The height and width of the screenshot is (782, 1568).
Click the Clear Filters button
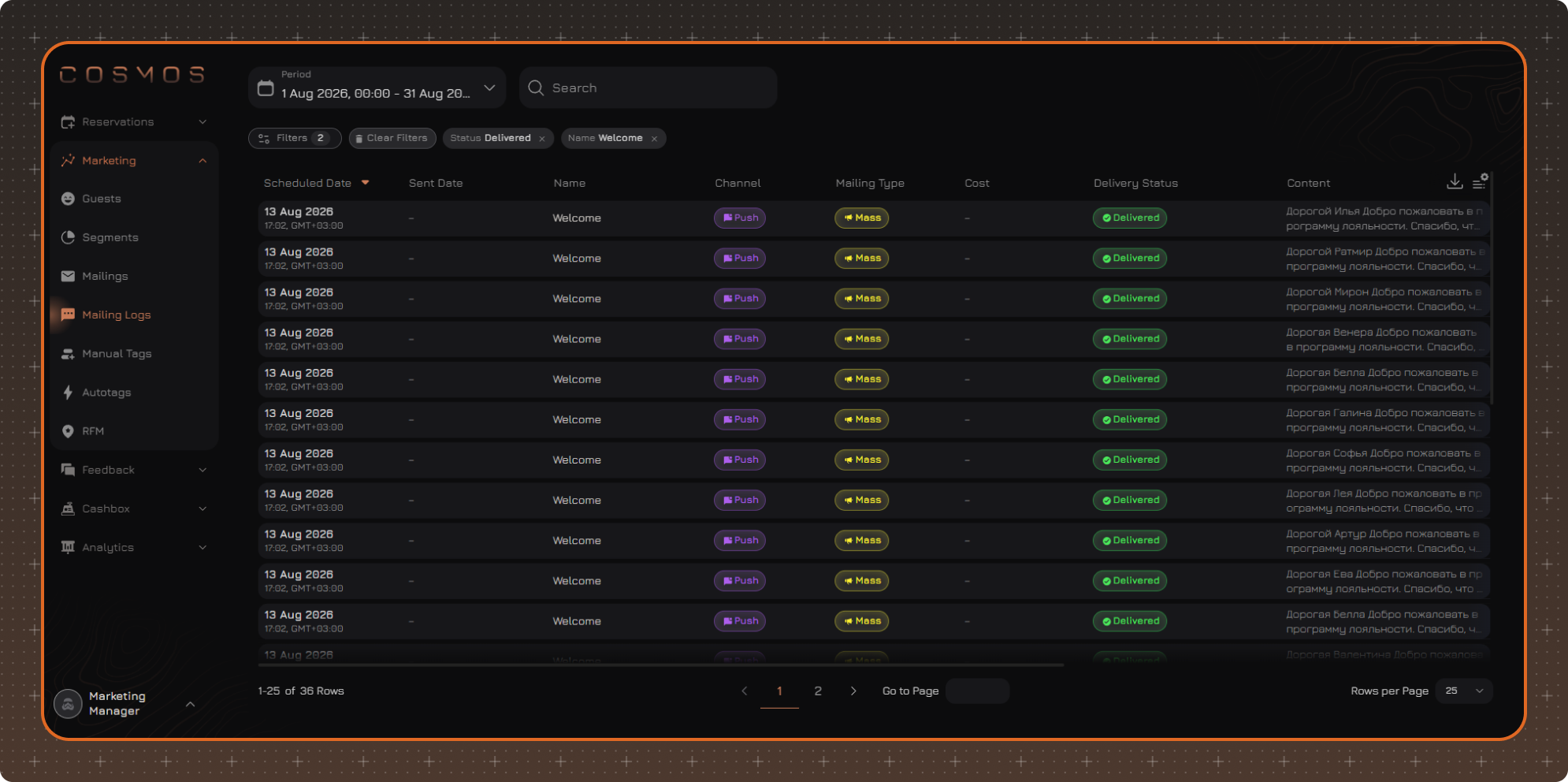(392, 138)
